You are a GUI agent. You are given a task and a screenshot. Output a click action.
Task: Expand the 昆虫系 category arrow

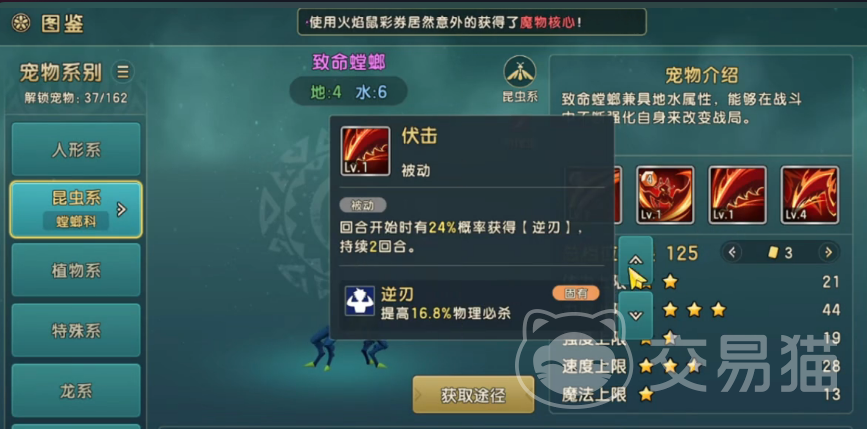click(122, 210)
